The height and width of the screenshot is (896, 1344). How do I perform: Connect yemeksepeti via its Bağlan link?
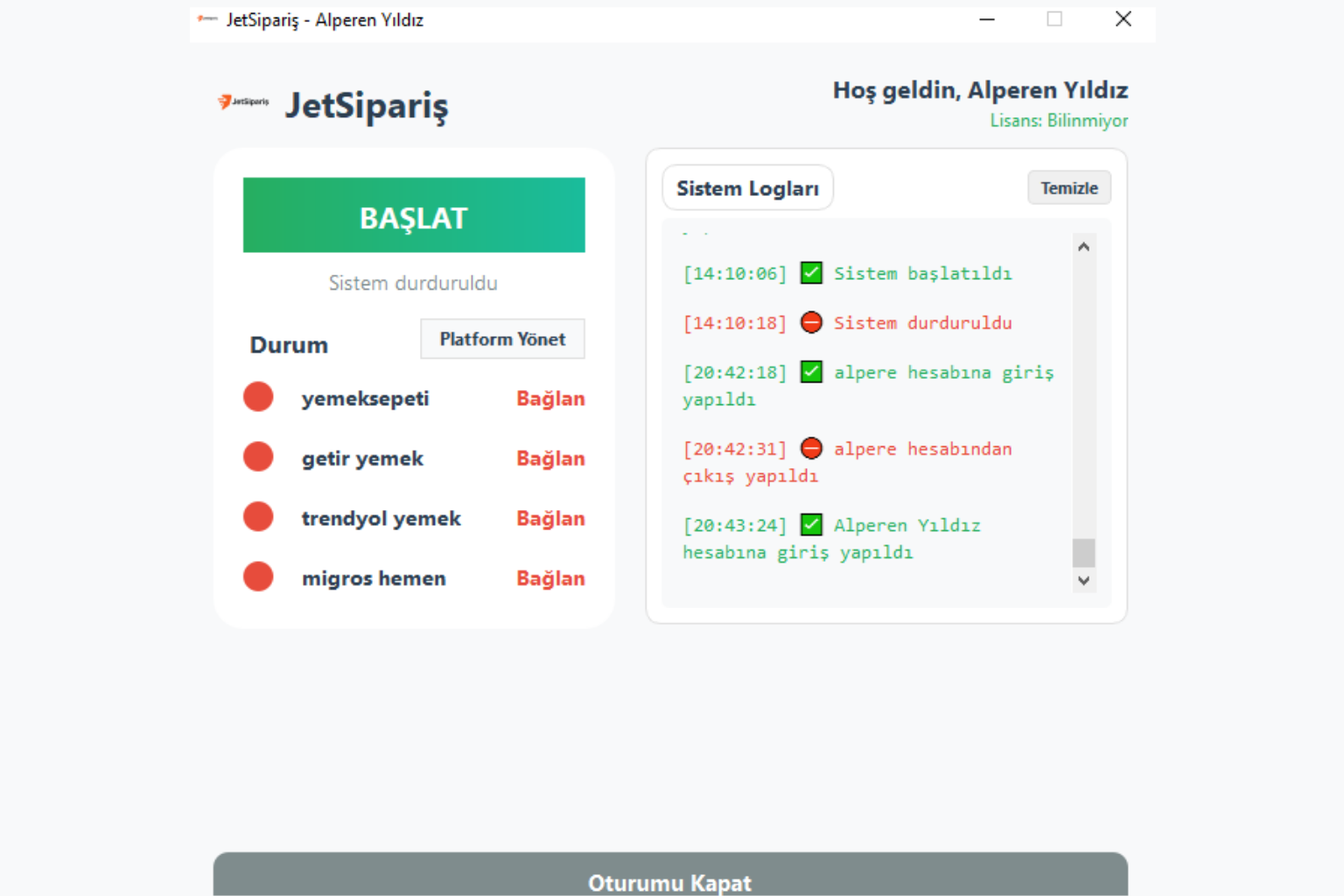pos(550,398)
